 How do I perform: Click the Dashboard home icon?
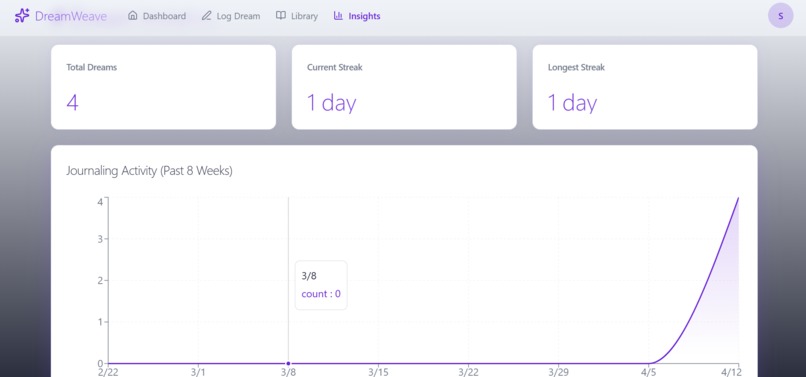coord(133,15)
